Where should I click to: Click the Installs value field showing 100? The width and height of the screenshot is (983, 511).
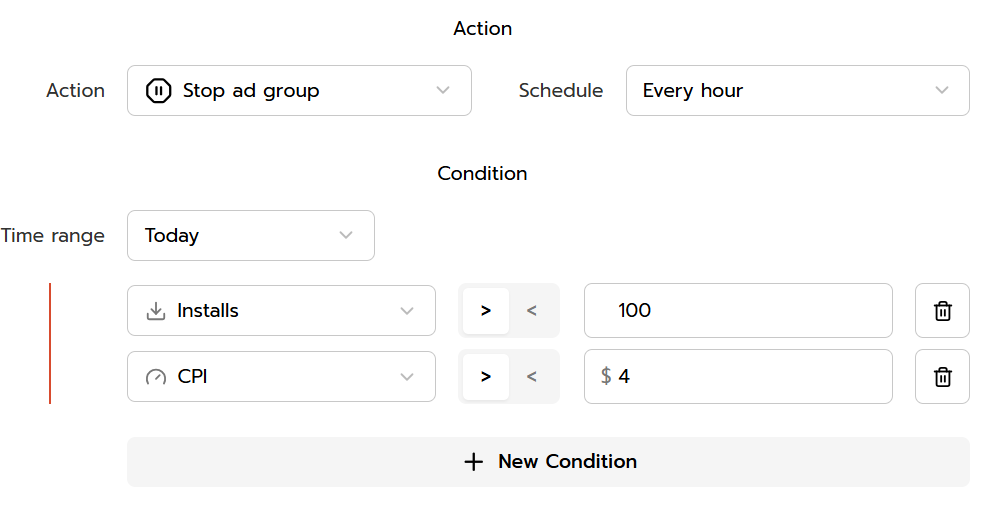click(x=738, y=311)
